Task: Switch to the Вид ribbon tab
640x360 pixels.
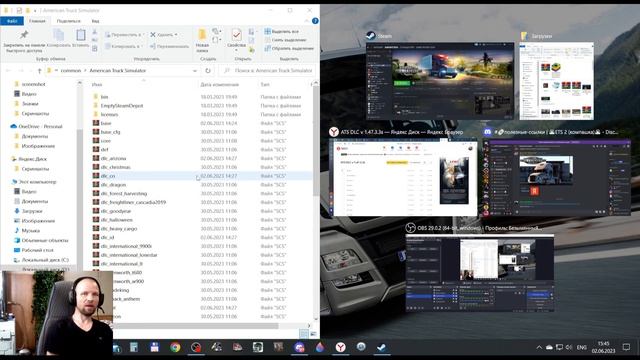Action: click(x=95, y=21)
